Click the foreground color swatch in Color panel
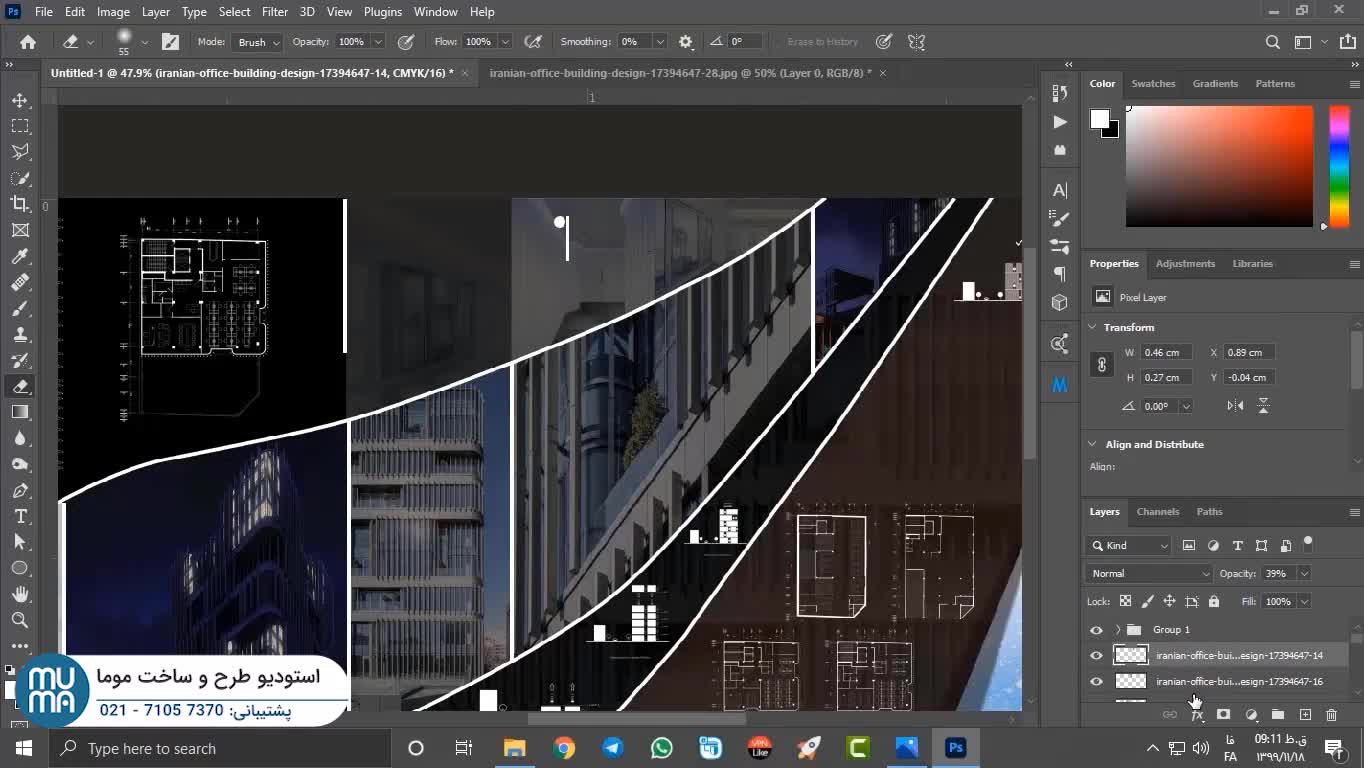 [x=1099, y=119]
